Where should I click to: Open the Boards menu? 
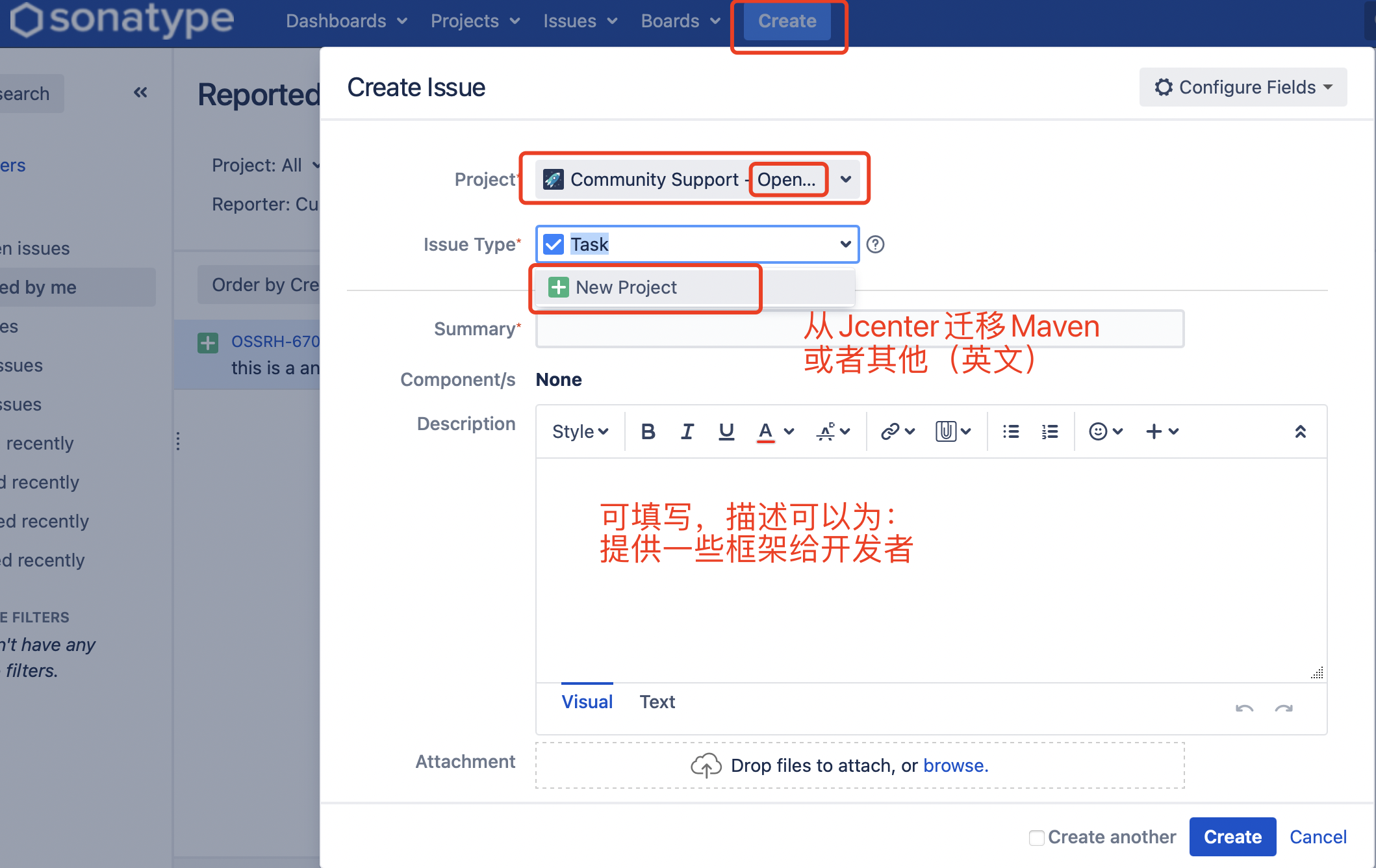click(x=681, y=21)
